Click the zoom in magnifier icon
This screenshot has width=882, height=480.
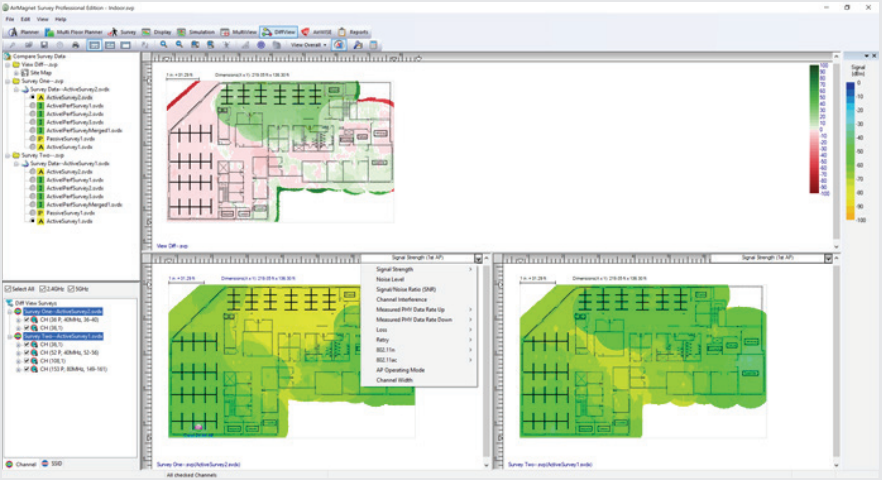tap(164, 45)
